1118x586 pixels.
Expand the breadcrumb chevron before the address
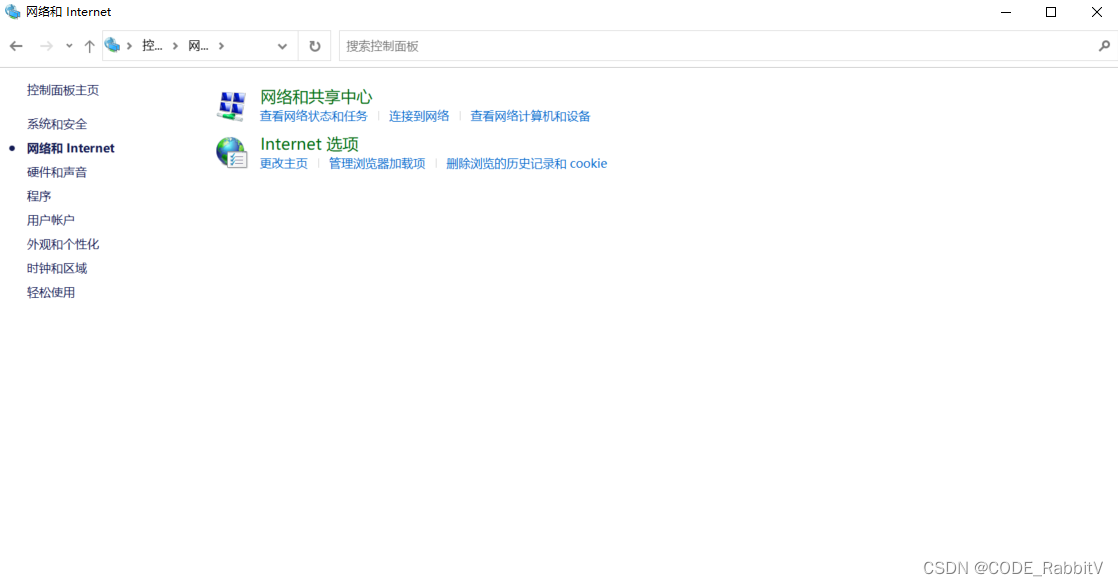(128, 45)
